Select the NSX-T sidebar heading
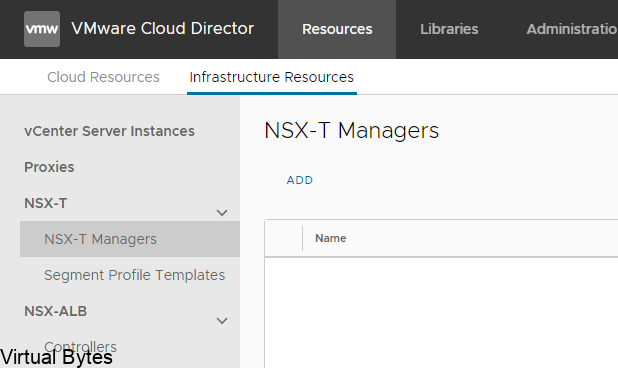Image resolution: width=618 pixels, height=368 pixels. pos(46,203)
